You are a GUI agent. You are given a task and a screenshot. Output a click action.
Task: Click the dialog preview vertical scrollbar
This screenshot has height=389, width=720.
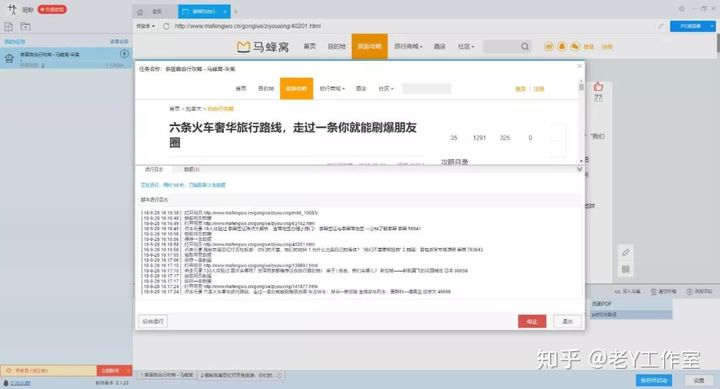pyautogui.click(x=581, y=122)
